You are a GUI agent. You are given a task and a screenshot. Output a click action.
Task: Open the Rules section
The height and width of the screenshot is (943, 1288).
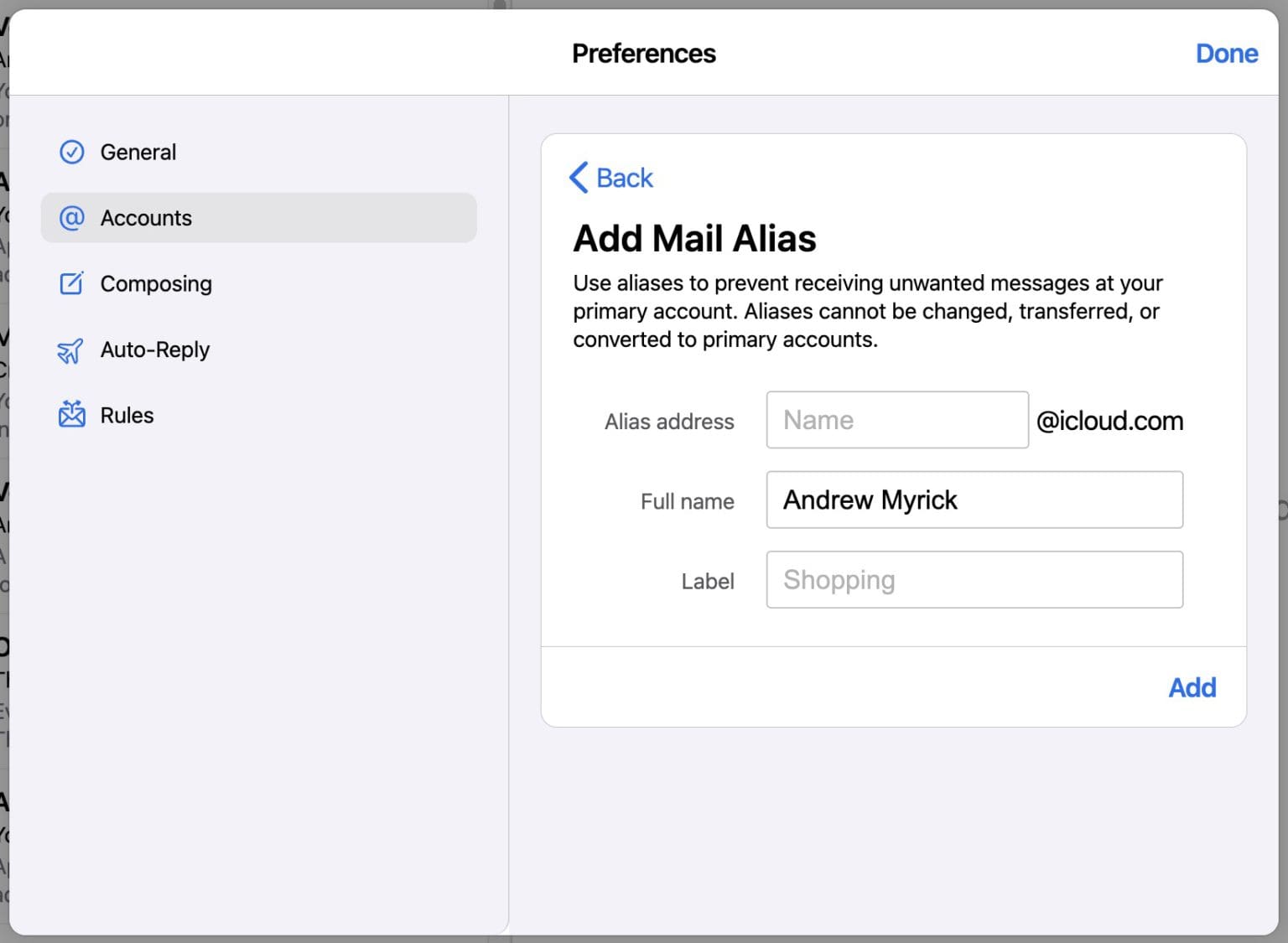[x=127, y=415]
